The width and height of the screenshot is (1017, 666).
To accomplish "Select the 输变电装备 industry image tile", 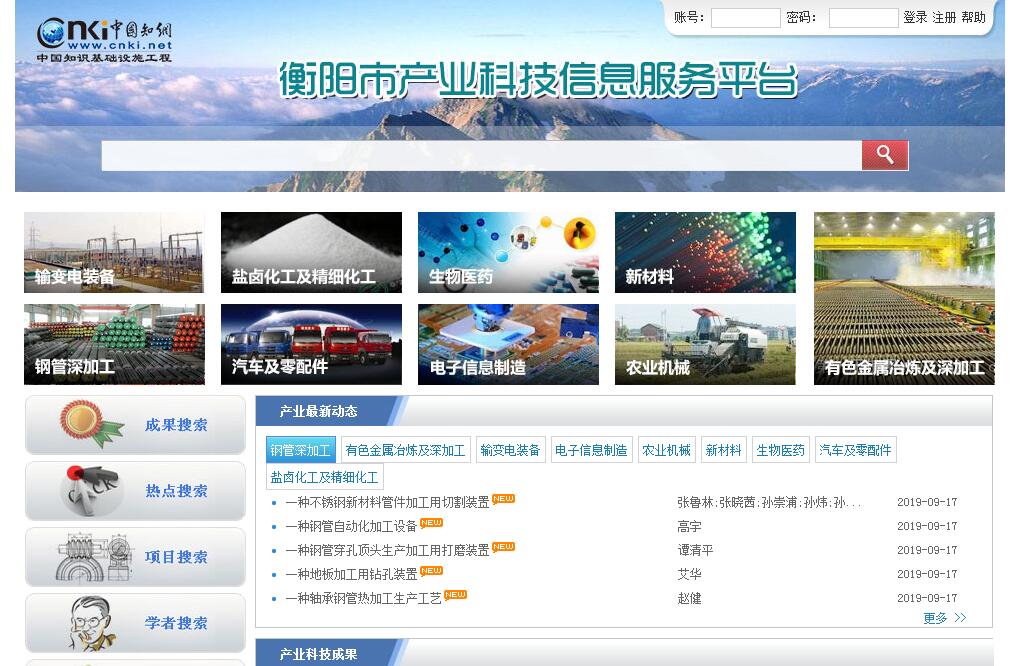I will click(114, 252).
